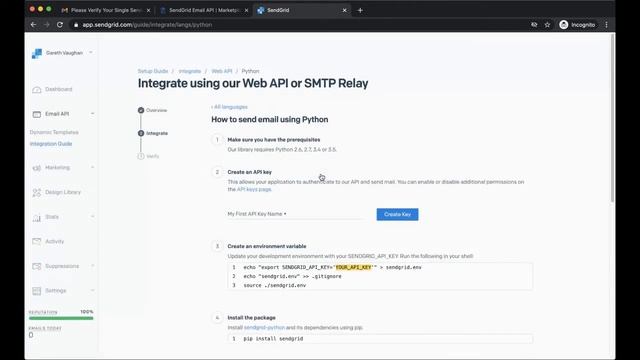Screen dimensions: 640x360
Task: Click the Suppressions icon in sidebar
Action: (x=37, y=267)
